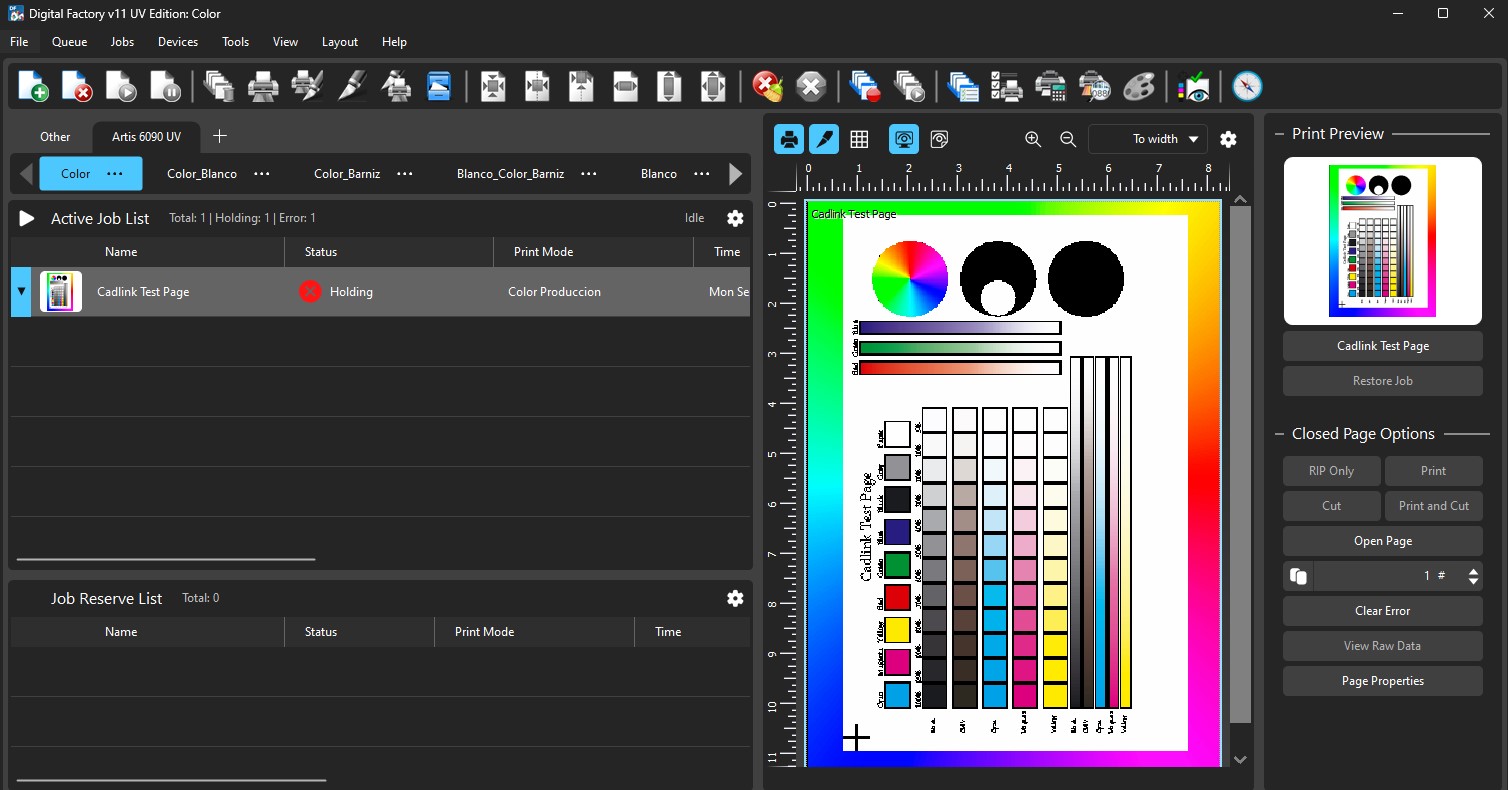This screenshot has width=1508, height=790.
Task: Increase the copies count stepper arrow
Action: pyautogui.click(x=1473, y=570)
